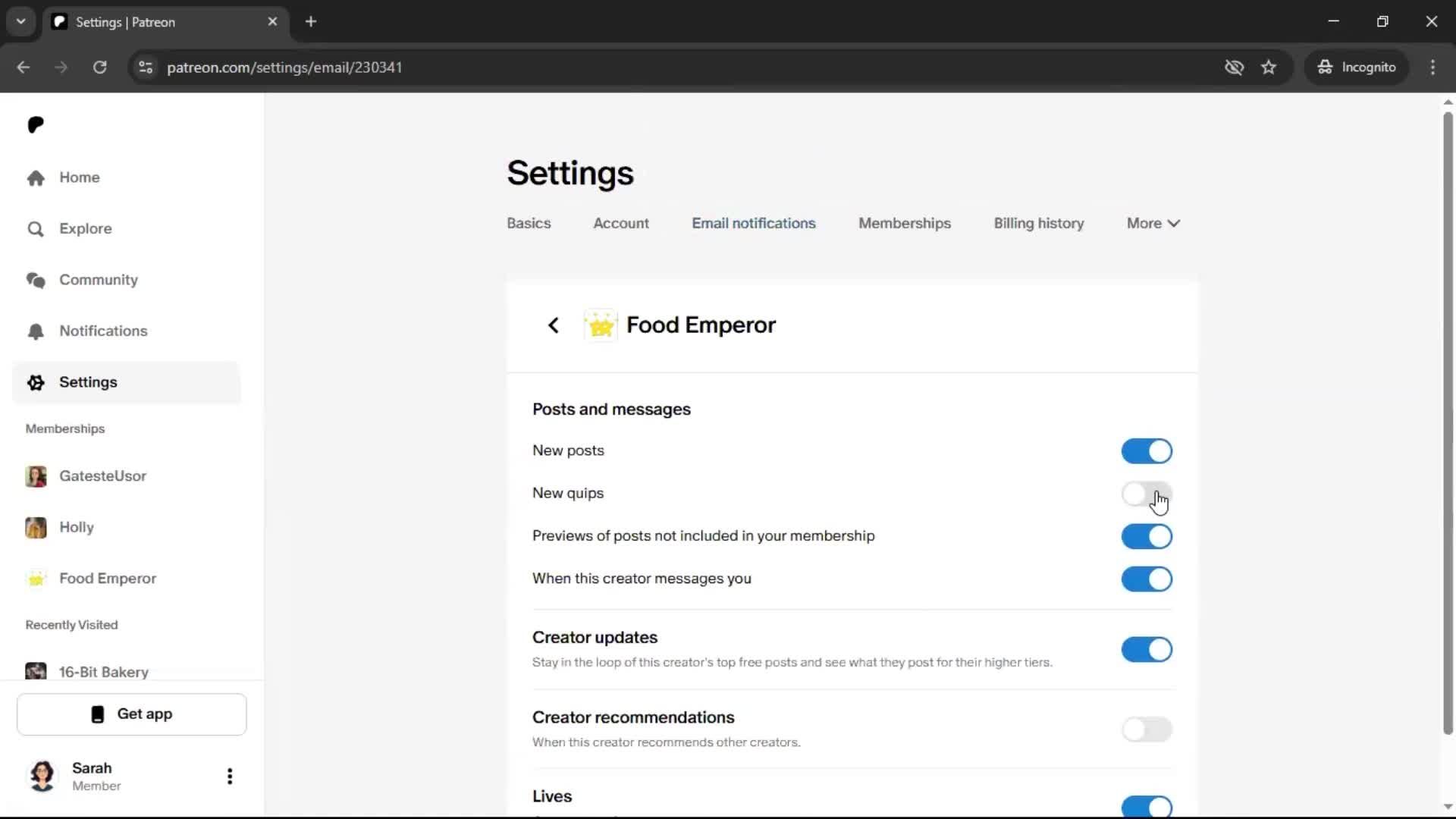Click Food Emperor crown avatar in header

click(601, 325)
